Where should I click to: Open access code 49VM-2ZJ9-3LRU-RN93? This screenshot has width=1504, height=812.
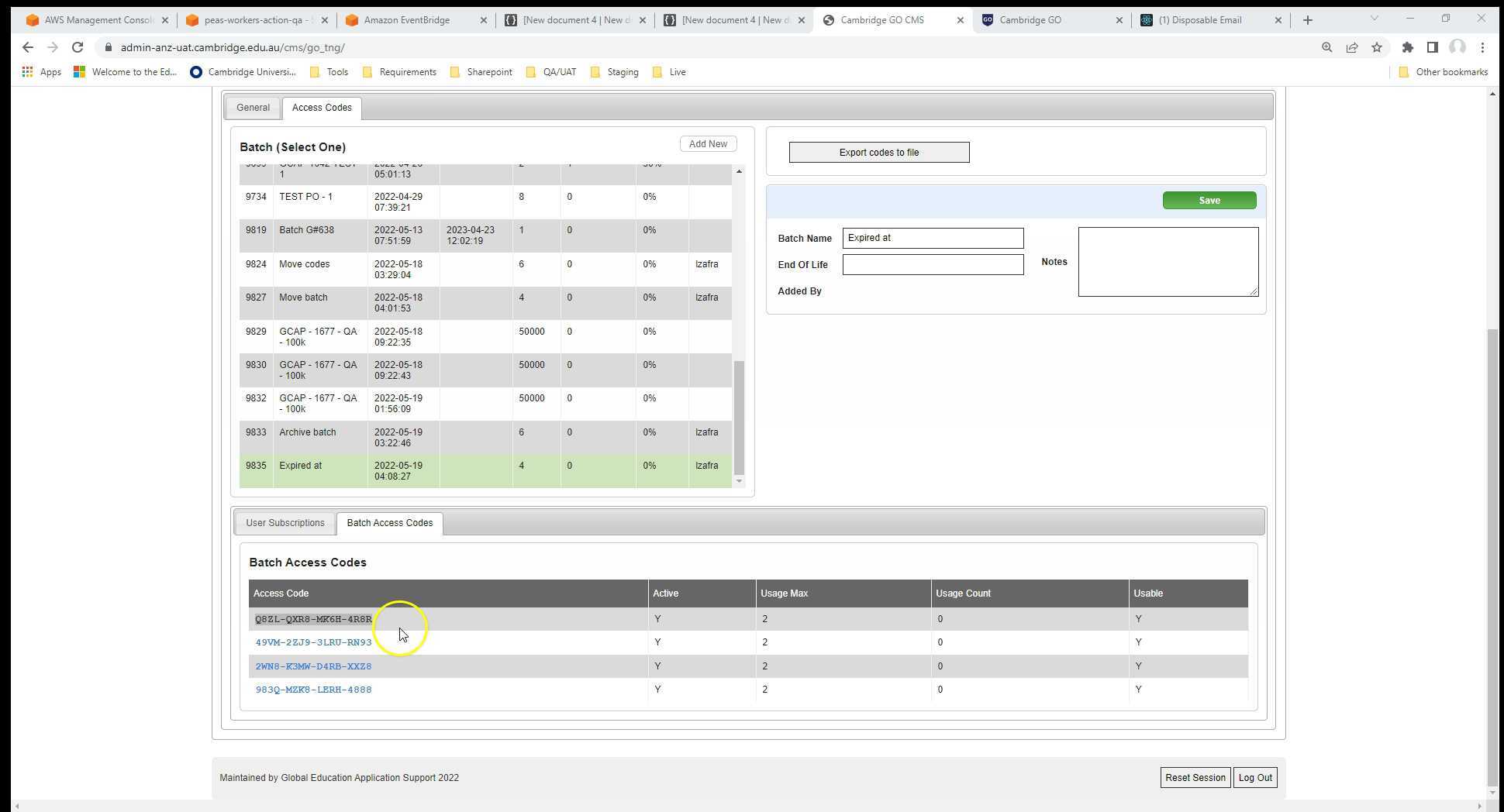coord(313,642)
